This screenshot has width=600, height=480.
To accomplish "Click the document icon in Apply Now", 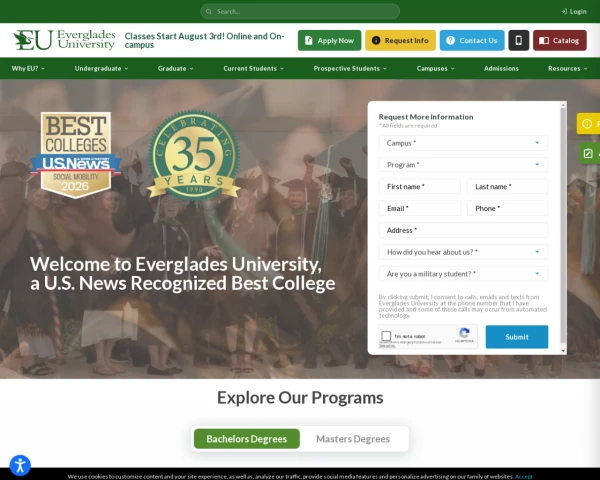I will point(308,40).
